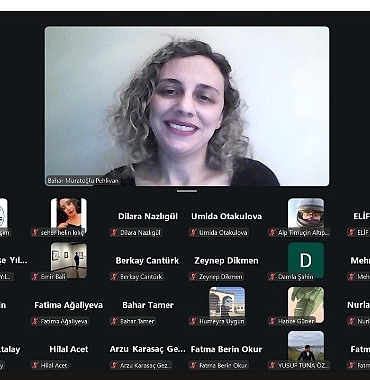Click the large Fatima Ağaliyeva display name
This screenshot has height=380, width=370.
[69, 305]
